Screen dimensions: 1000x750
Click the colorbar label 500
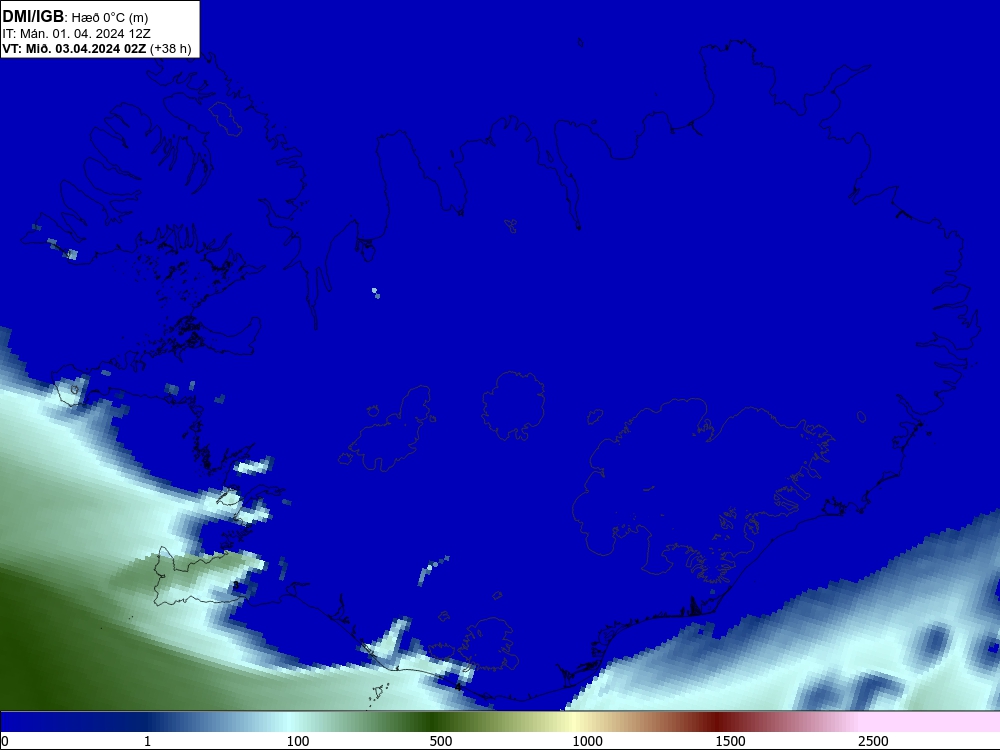[x=441, y=741]
